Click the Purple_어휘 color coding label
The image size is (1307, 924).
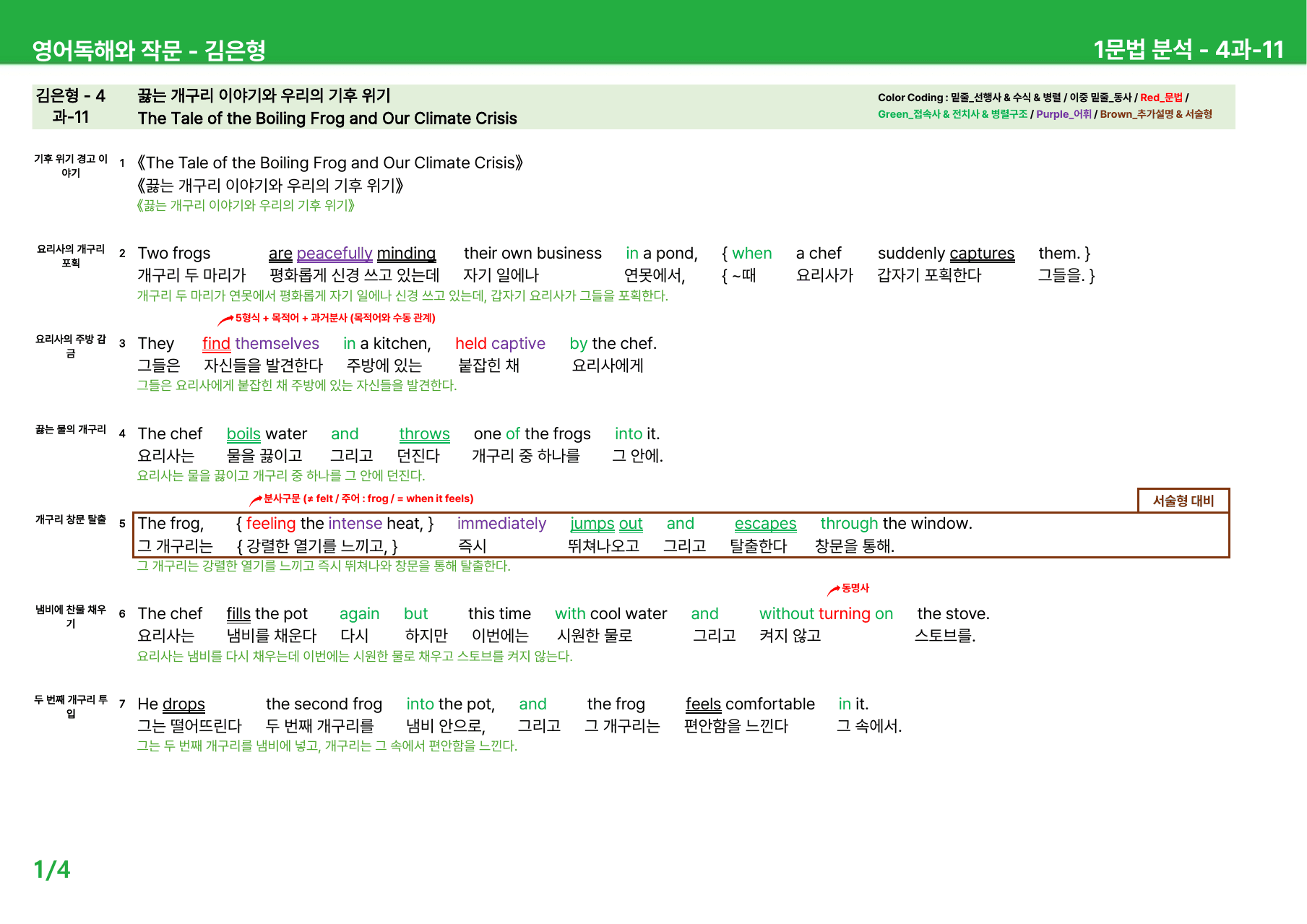[x=1064, y=114]
